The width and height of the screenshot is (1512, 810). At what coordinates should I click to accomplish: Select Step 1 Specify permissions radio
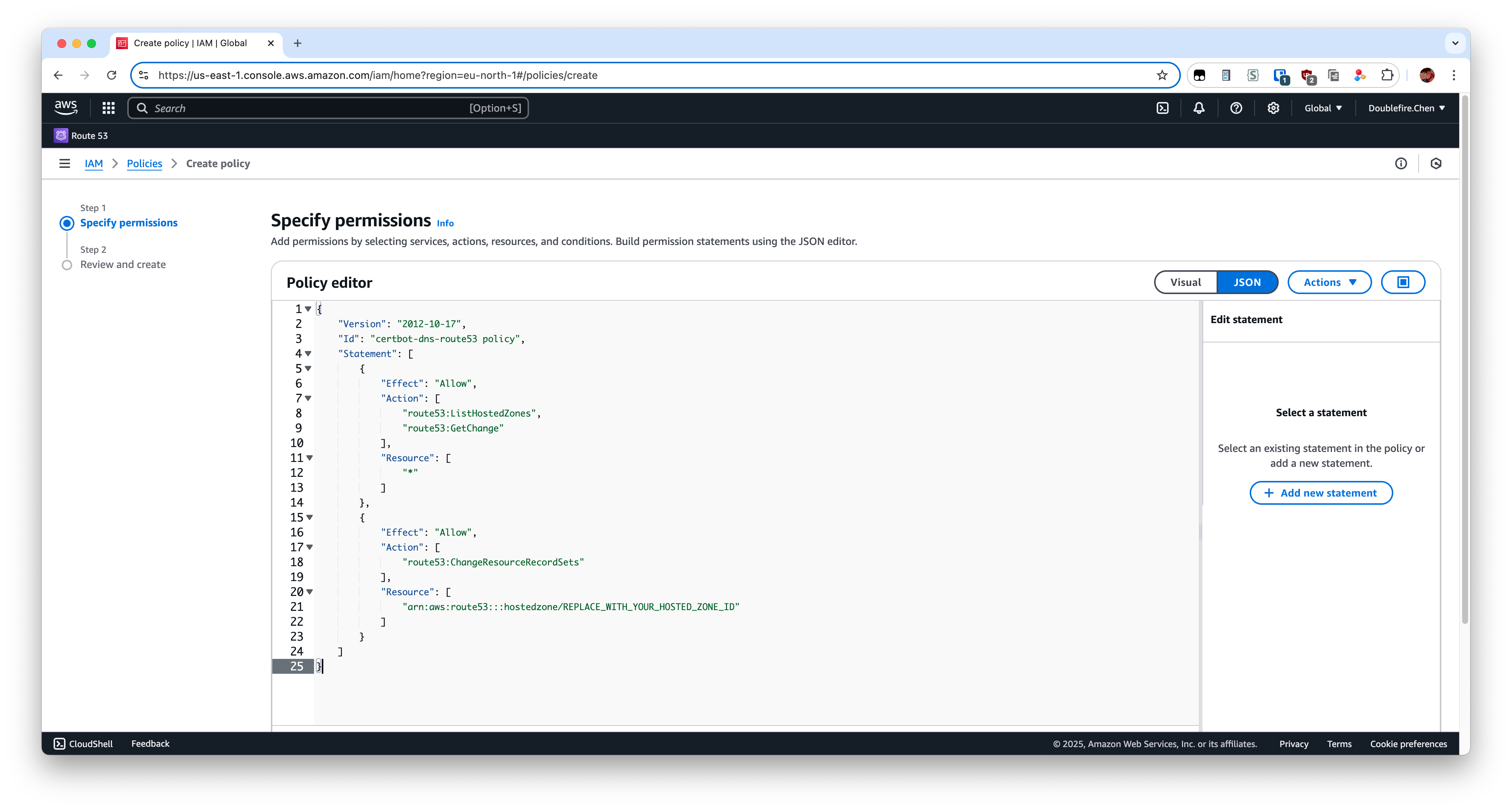67,223
